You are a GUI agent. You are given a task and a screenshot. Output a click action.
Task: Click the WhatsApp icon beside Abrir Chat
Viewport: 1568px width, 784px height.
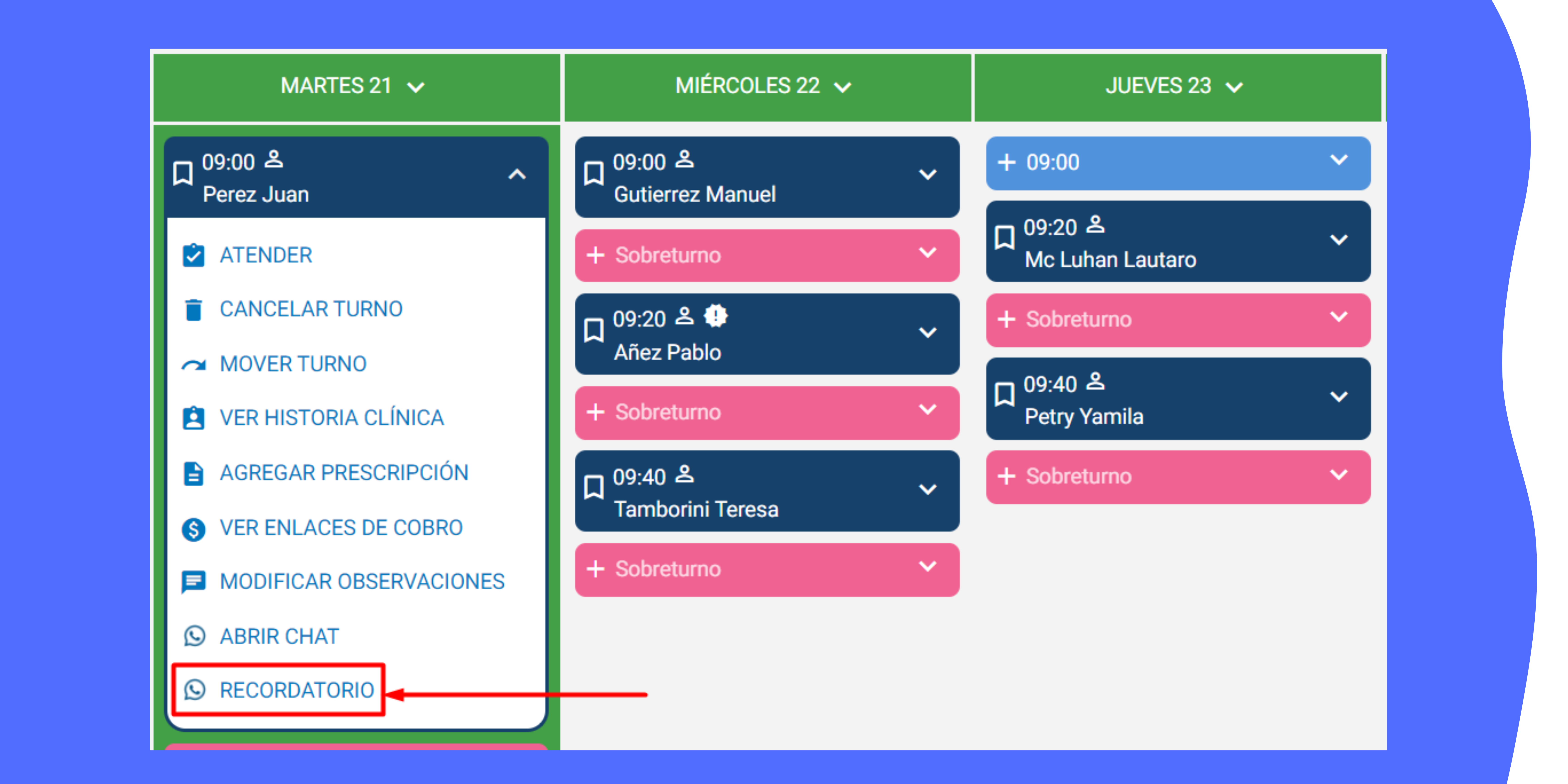[194, 636]
